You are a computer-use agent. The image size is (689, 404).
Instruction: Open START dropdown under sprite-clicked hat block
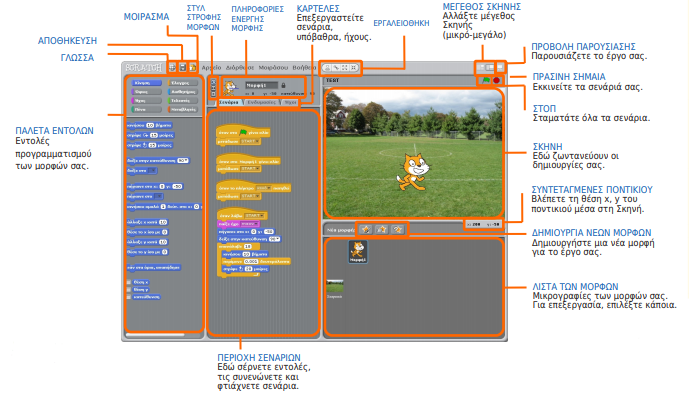tap(250, 169)
